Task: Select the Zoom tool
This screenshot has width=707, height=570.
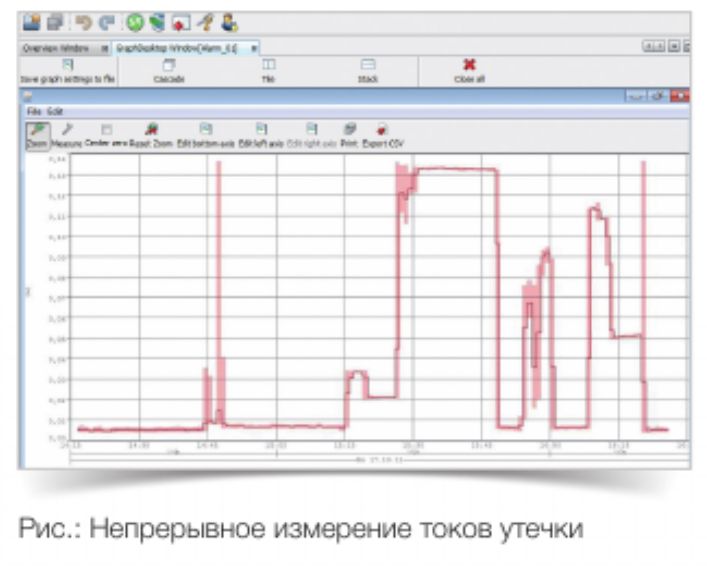Action: tap(35, 134)
